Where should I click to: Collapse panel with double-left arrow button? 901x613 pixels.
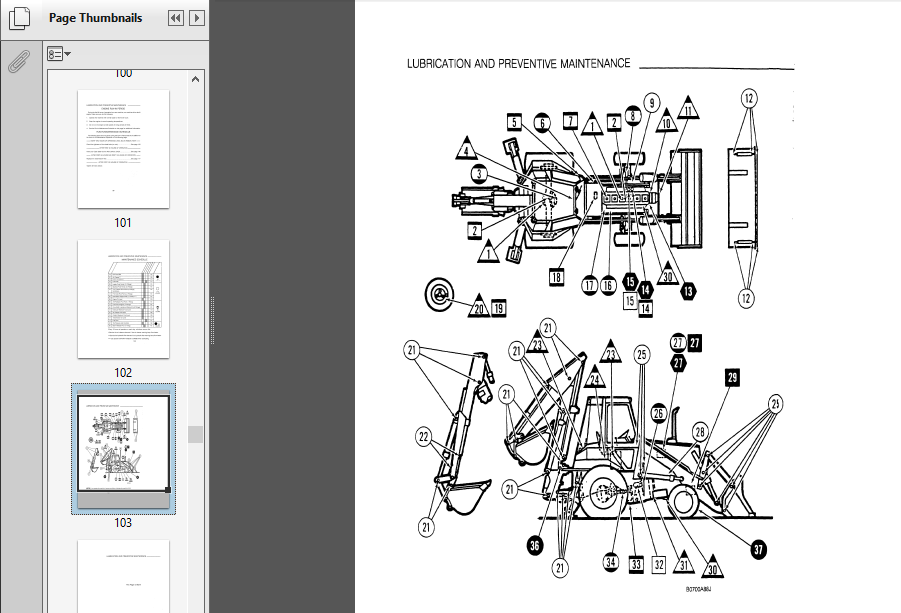click(x=176, y=18)
